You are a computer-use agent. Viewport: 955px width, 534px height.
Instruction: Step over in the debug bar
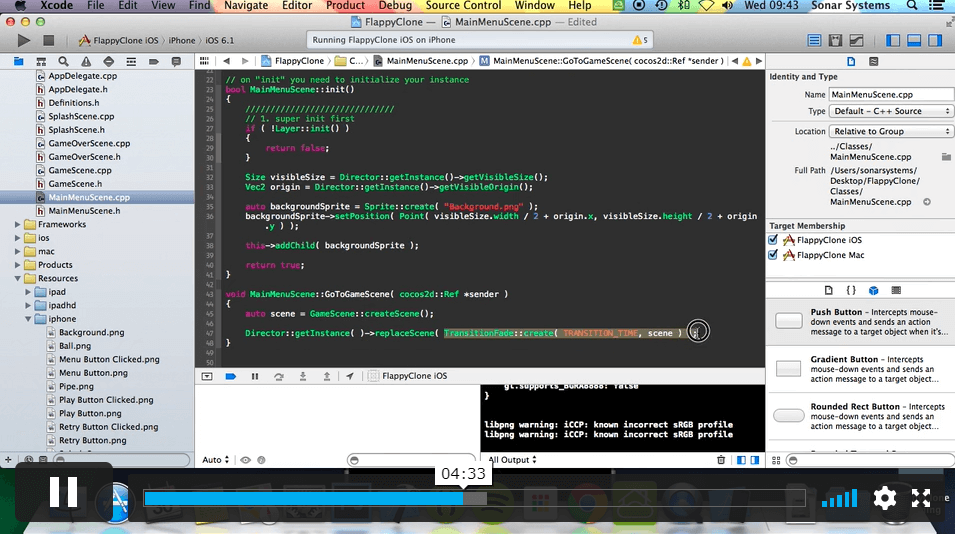(x=278, y=376)
